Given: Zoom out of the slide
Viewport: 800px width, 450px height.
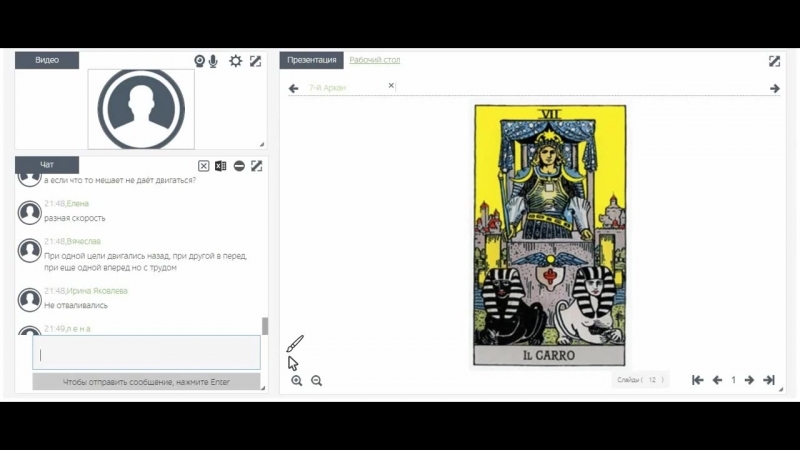Looking at the screenshot, I should [x=316, y=381].
